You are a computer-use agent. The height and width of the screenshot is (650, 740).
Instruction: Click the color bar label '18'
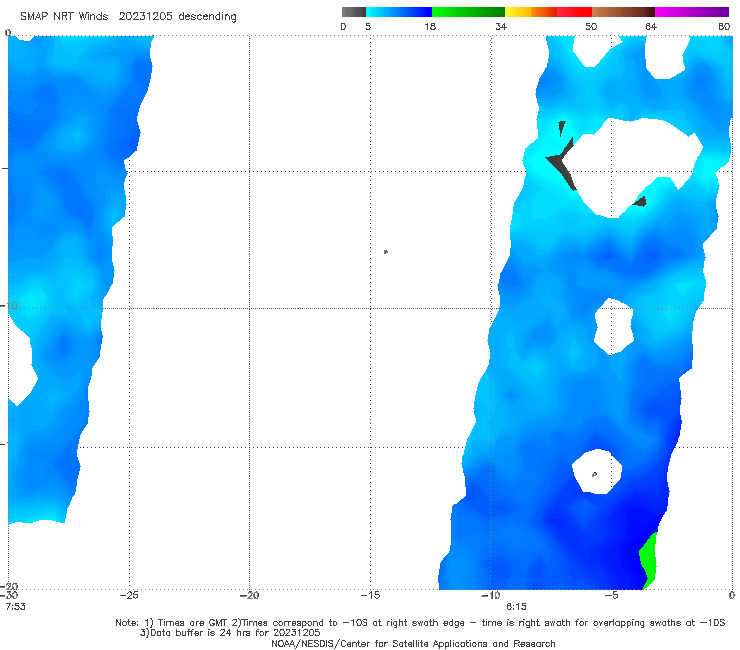[x=430, y=26]
